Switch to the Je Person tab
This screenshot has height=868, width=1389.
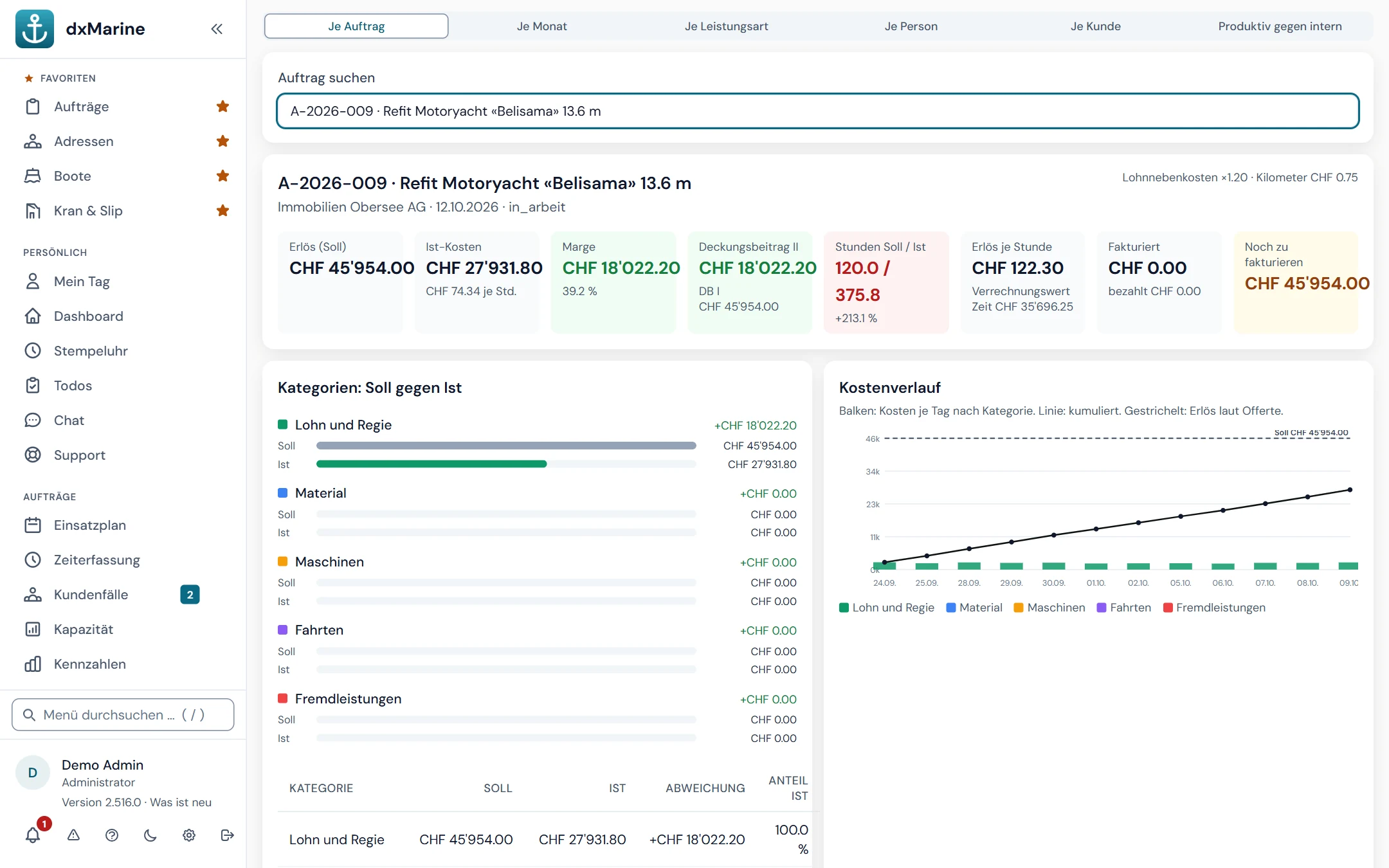[x=911, y=26]
